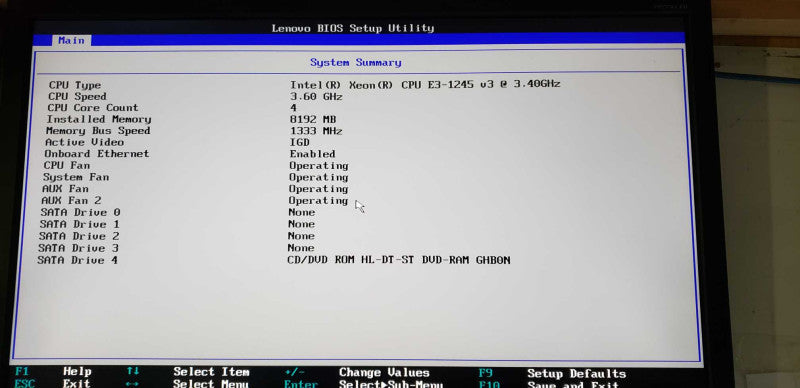Select the SATA Drive 2 label

point(79,236)
